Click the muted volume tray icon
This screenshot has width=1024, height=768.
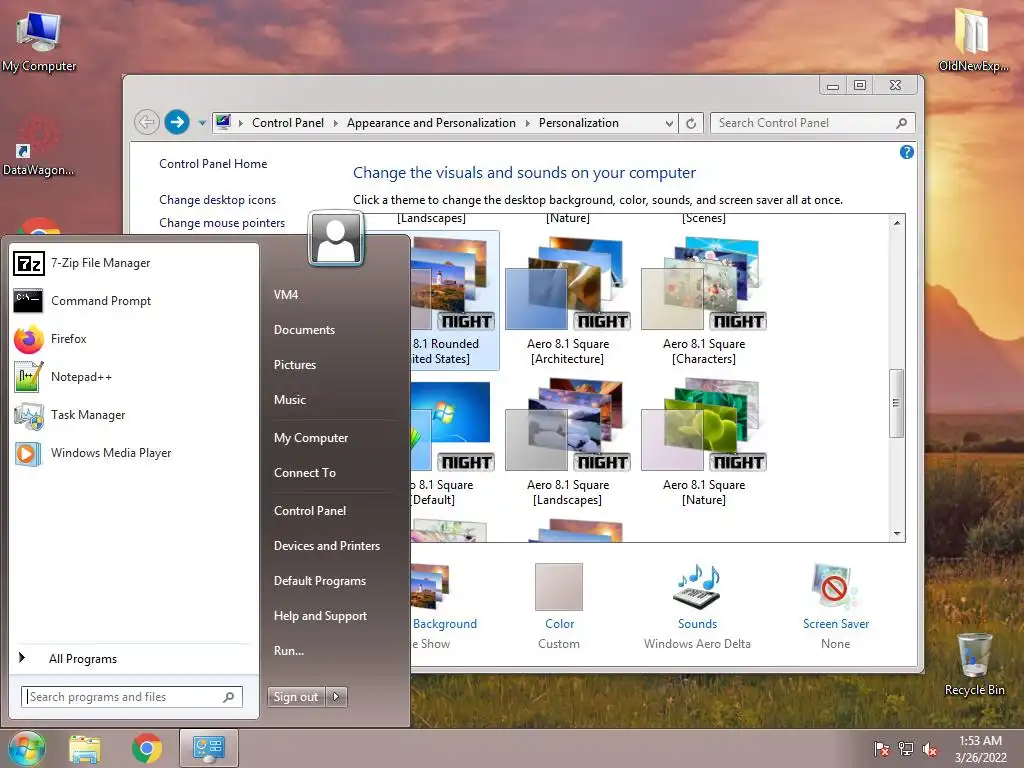pos(930,749)
